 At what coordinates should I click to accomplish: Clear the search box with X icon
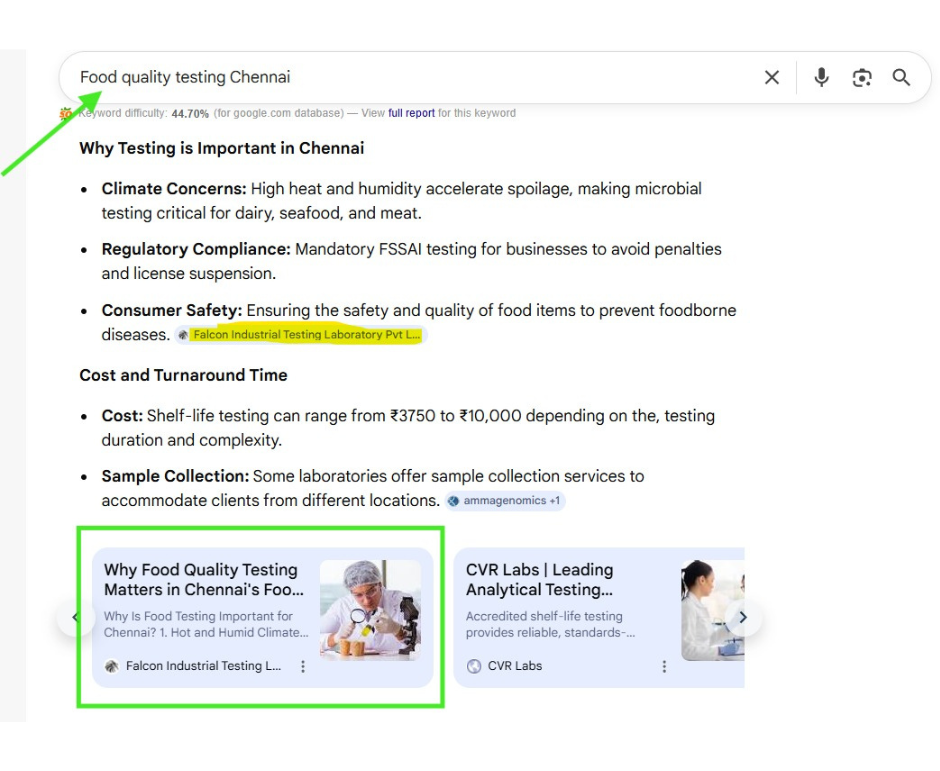(x=772, y=77)
